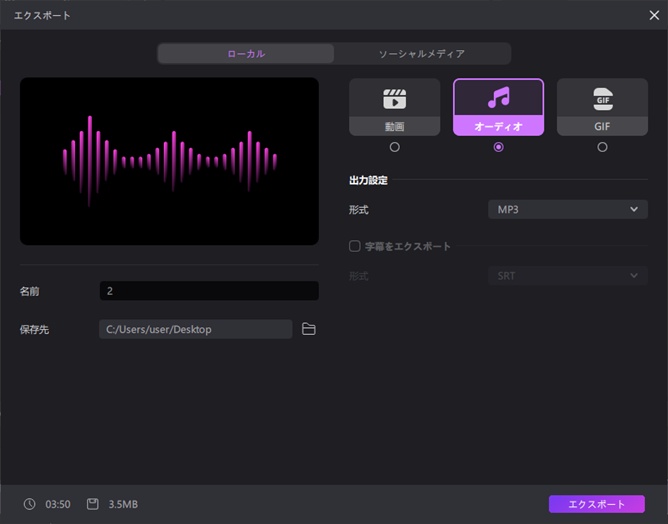Browse for save folder with folder icon

click(308, 329)
